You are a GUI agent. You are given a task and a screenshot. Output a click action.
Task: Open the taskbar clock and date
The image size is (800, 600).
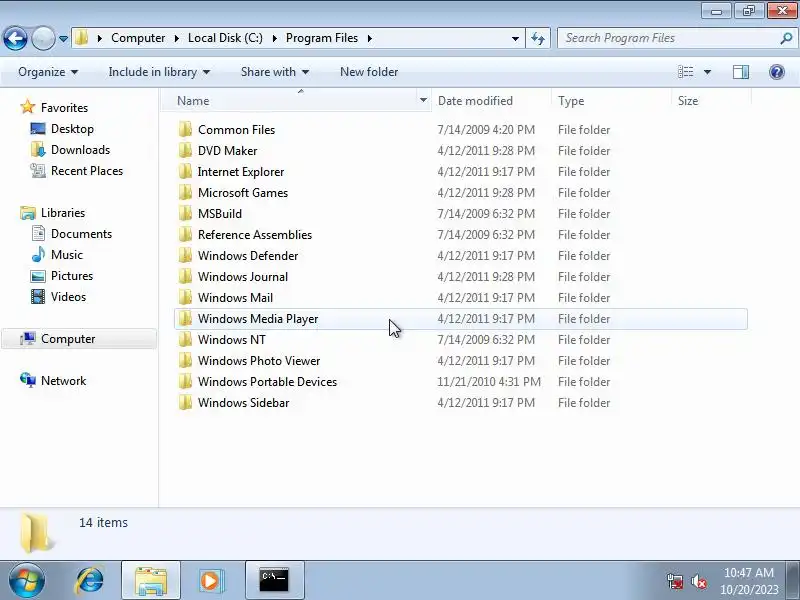point(749,581)
